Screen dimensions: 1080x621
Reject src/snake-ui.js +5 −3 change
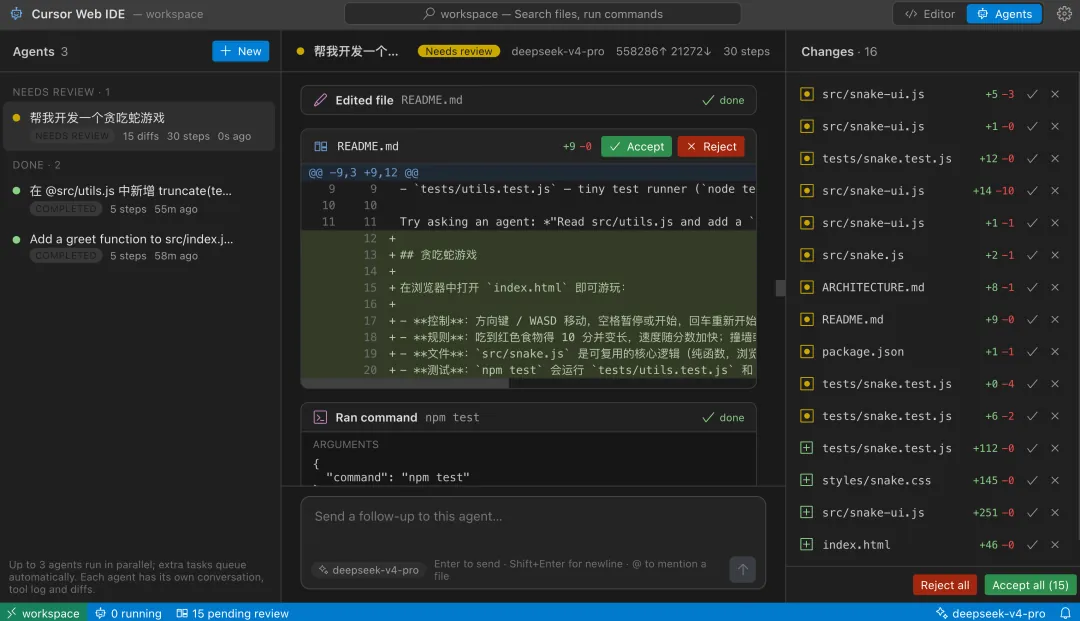1055,94
